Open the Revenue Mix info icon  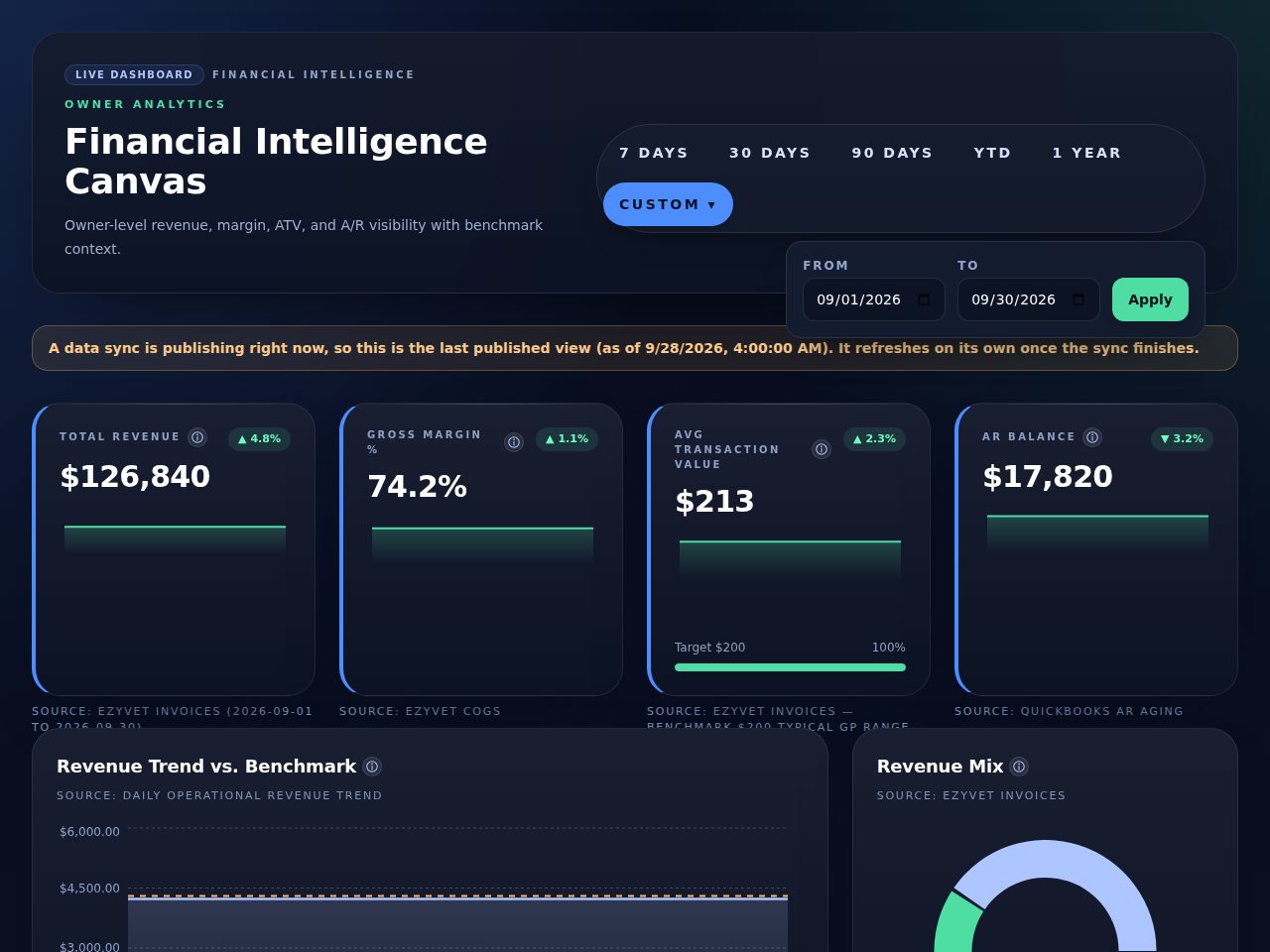1019,767
